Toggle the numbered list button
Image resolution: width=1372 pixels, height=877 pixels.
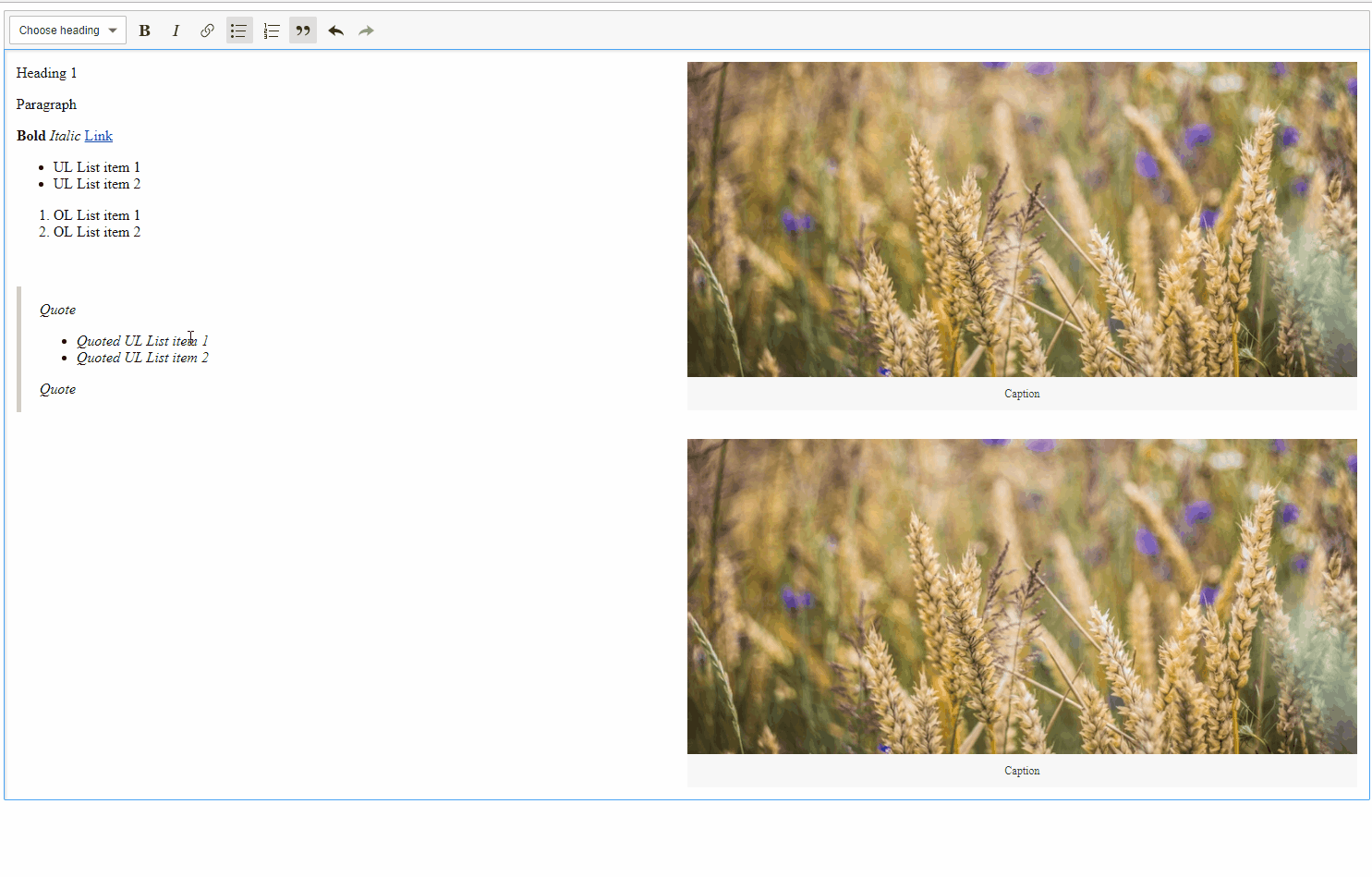click(x=271, y=30)
